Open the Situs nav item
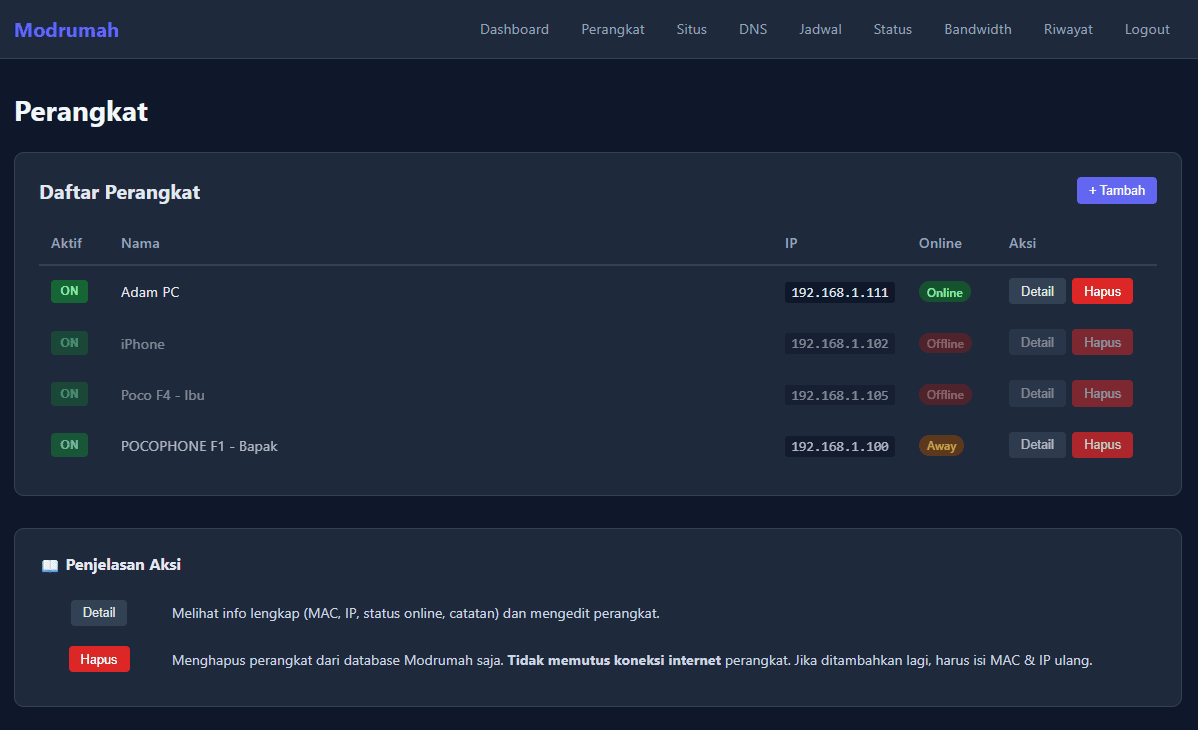Viewport: 1198px width, 730px height. (x=691, y=29)
